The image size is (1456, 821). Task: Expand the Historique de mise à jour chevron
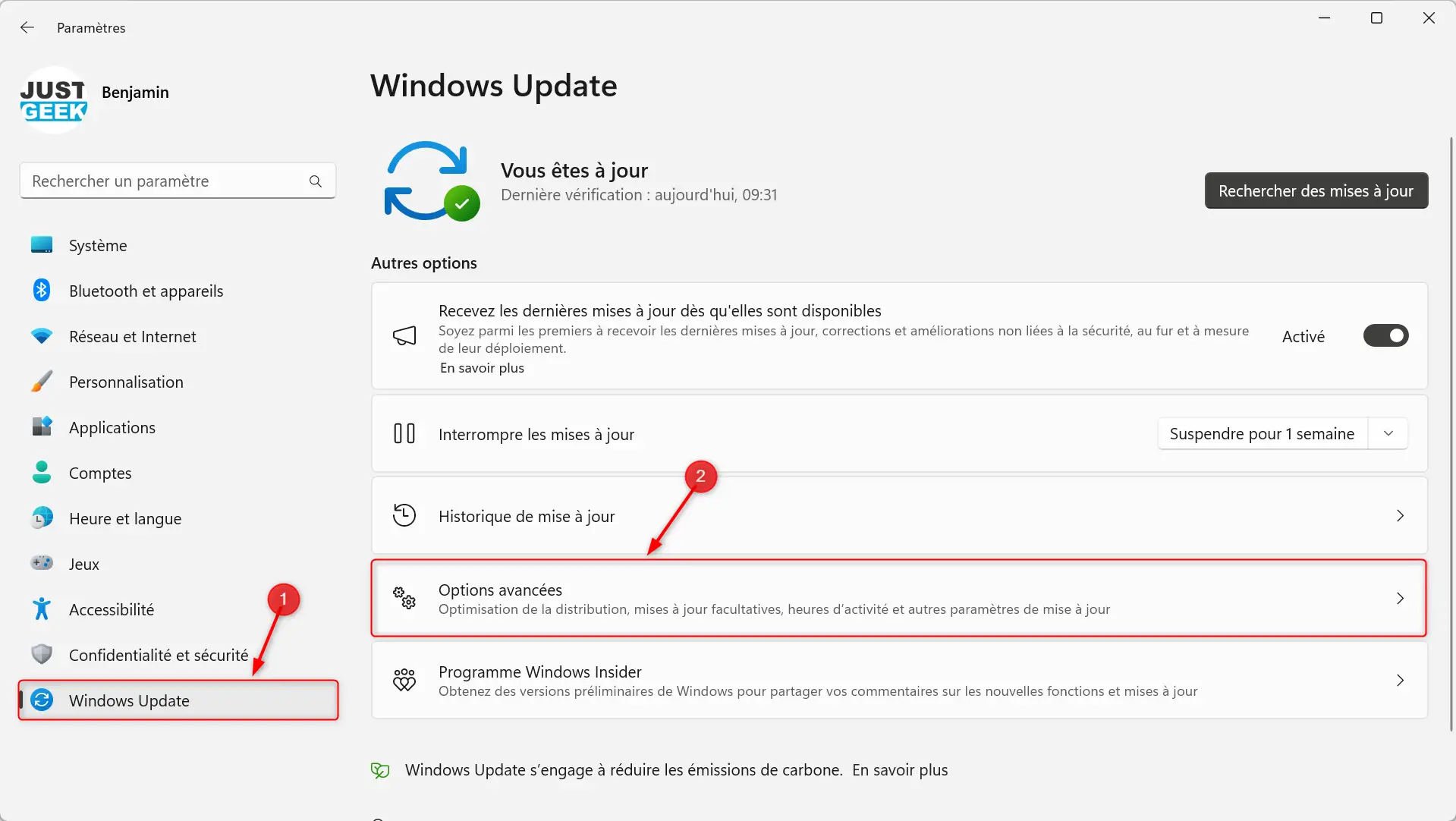1400,515
